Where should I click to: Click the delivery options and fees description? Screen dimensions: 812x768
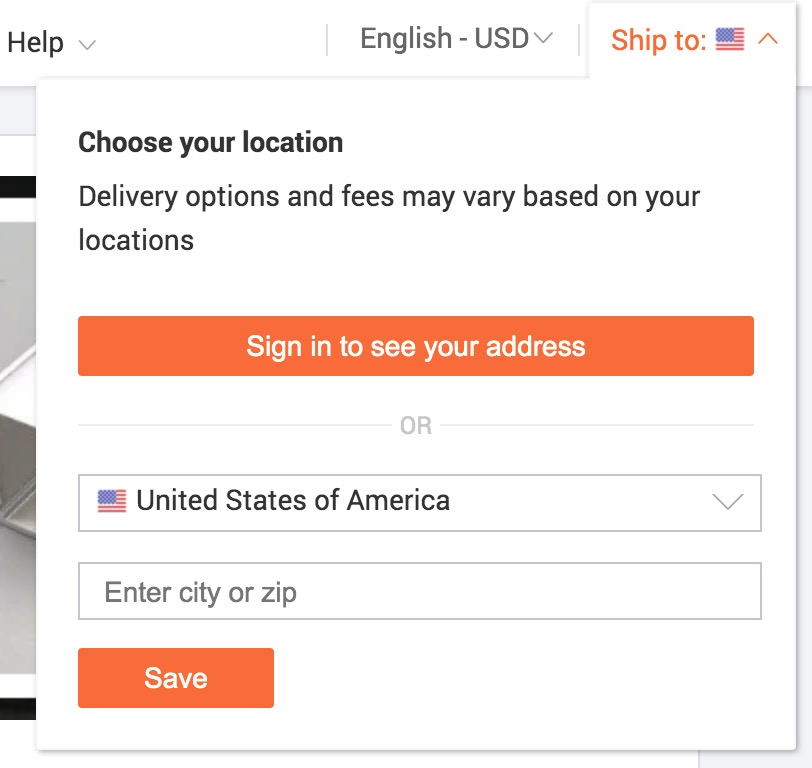(389, 196)
